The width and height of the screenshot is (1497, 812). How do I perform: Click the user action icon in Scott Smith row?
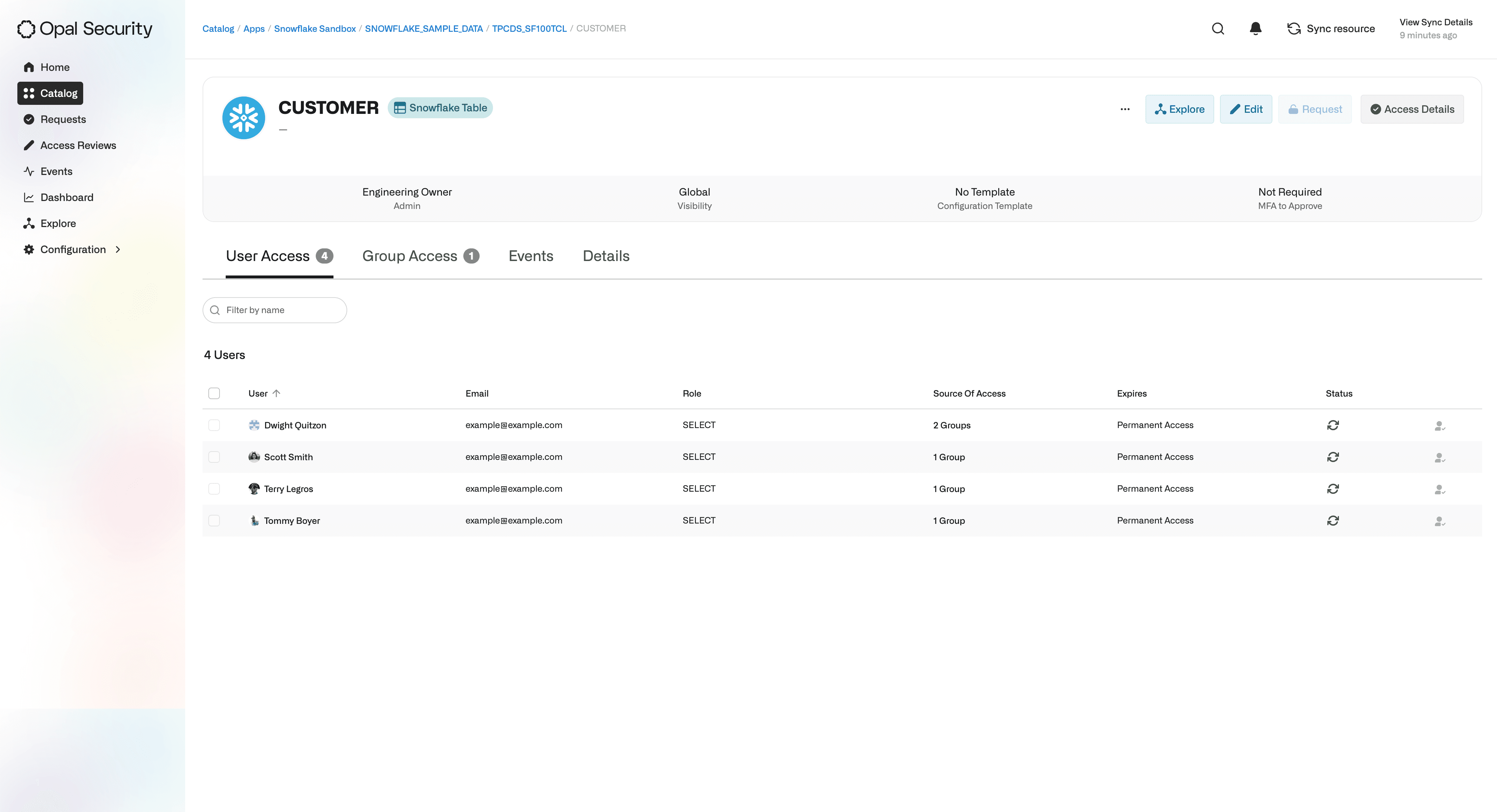(x=1439, y=458)
